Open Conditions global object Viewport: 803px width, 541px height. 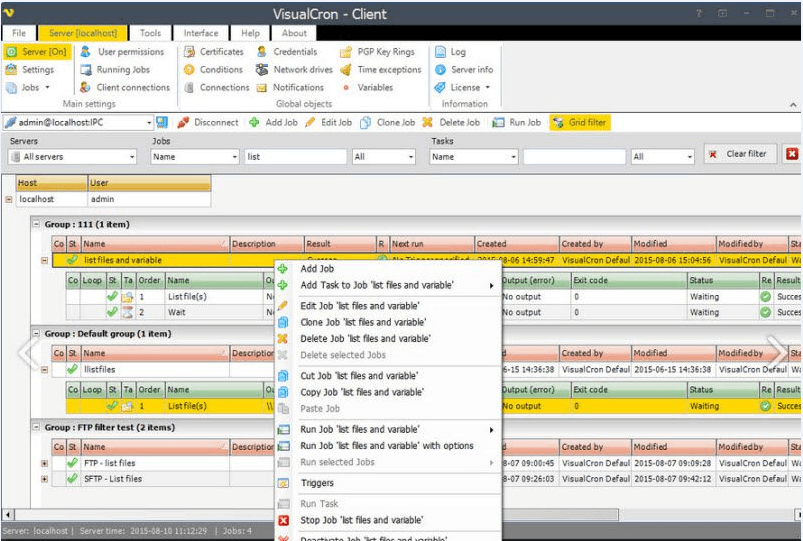(214, 69)
